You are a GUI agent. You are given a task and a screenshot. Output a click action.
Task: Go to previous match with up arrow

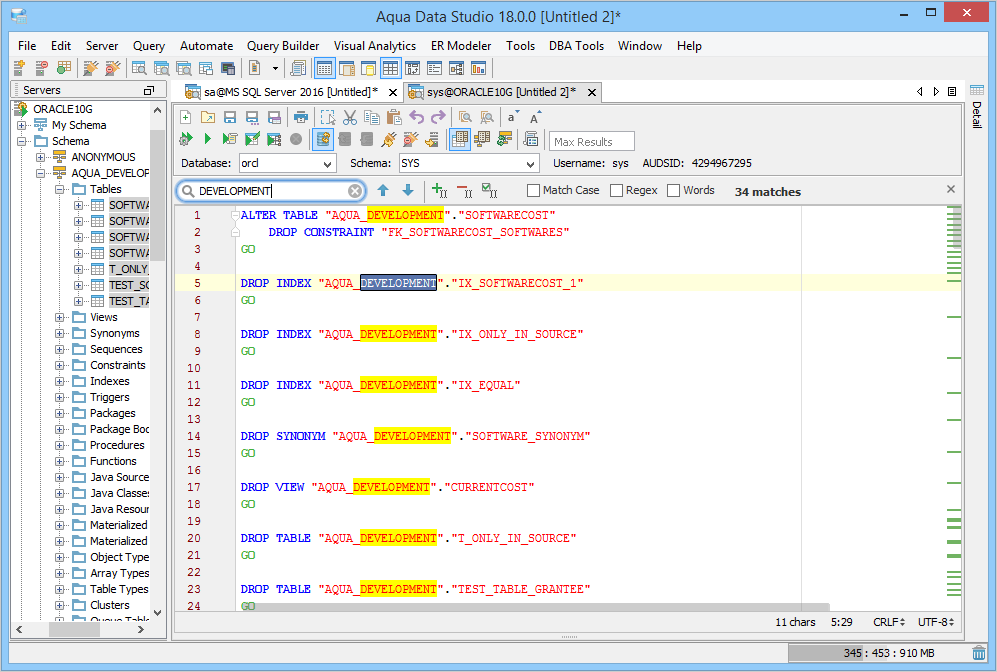(383, 190)
